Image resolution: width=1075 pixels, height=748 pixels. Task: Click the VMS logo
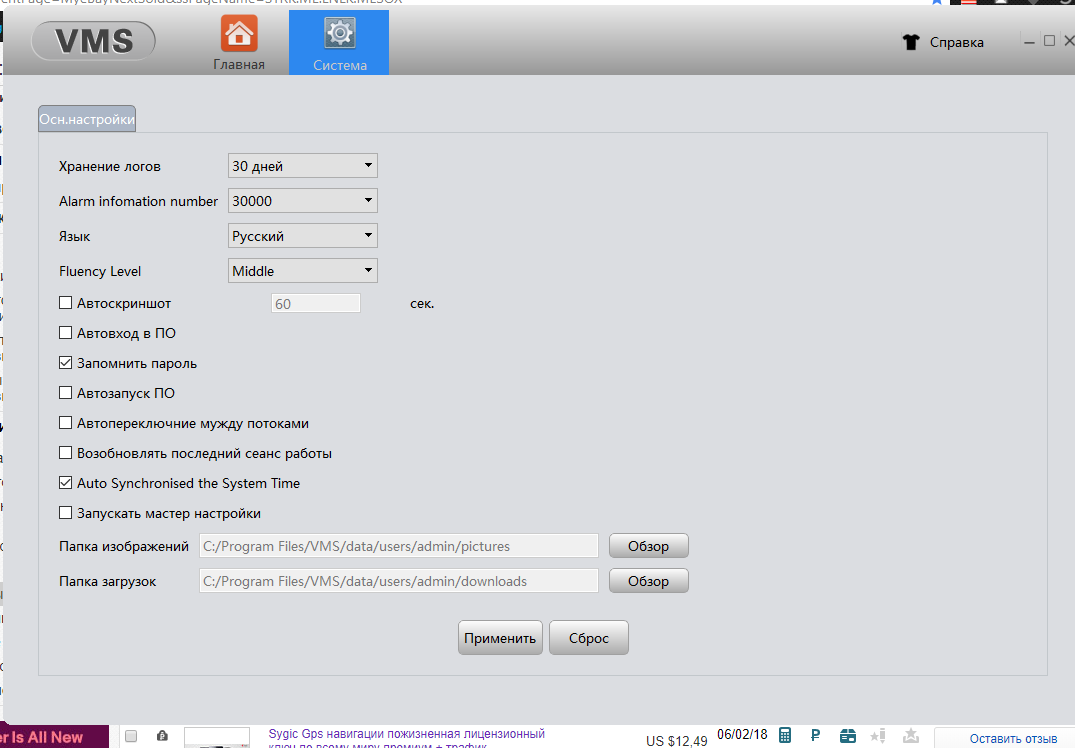(94, 40)
